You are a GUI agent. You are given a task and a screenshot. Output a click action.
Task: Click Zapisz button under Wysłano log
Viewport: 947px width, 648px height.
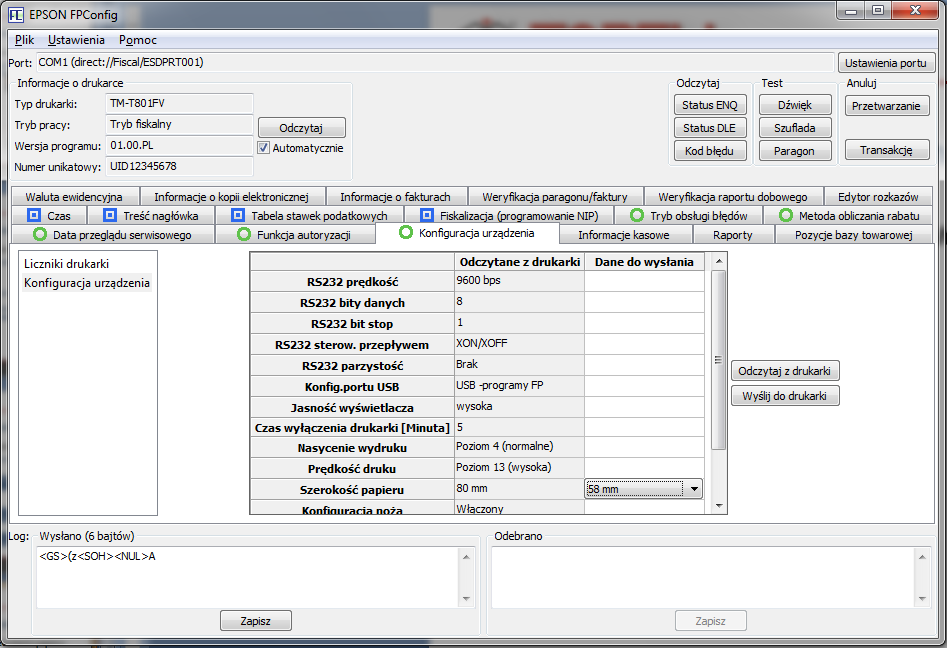(x=255, y=621)
